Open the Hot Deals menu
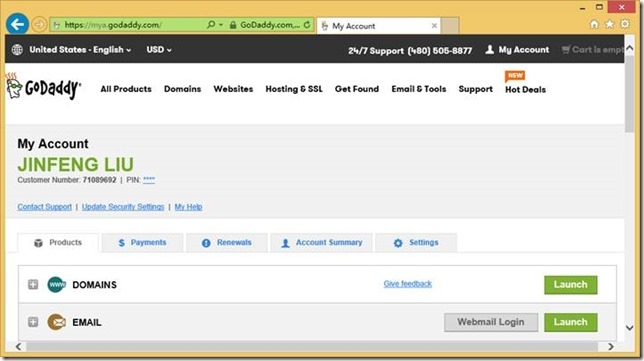Viewport: 644px width, 361px height. point(525,90)
